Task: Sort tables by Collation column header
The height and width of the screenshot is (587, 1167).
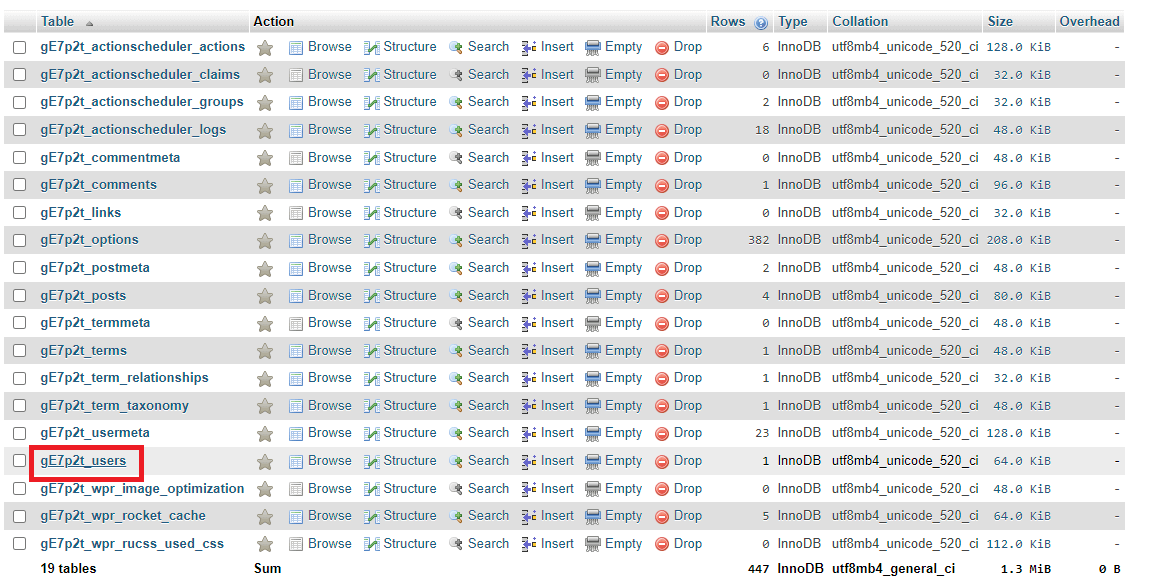Action: 860,21
